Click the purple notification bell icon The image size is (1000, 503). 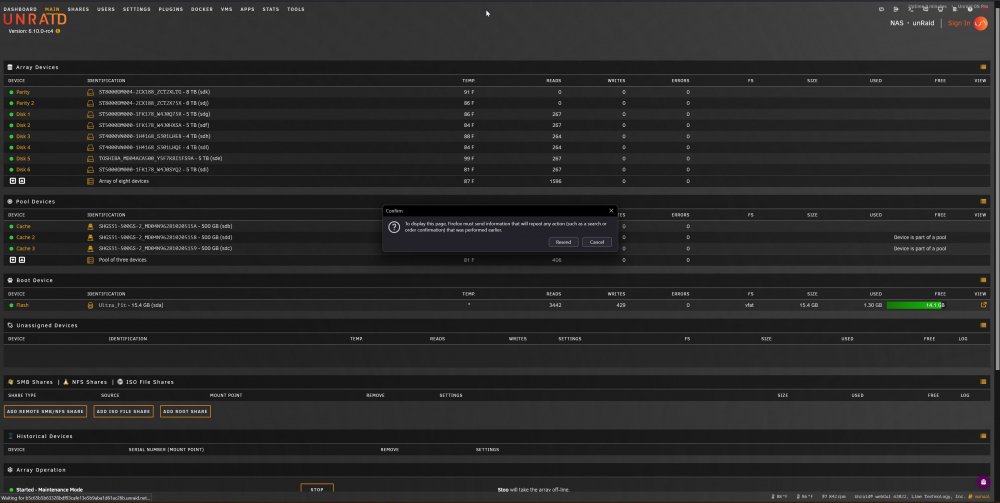983,482
